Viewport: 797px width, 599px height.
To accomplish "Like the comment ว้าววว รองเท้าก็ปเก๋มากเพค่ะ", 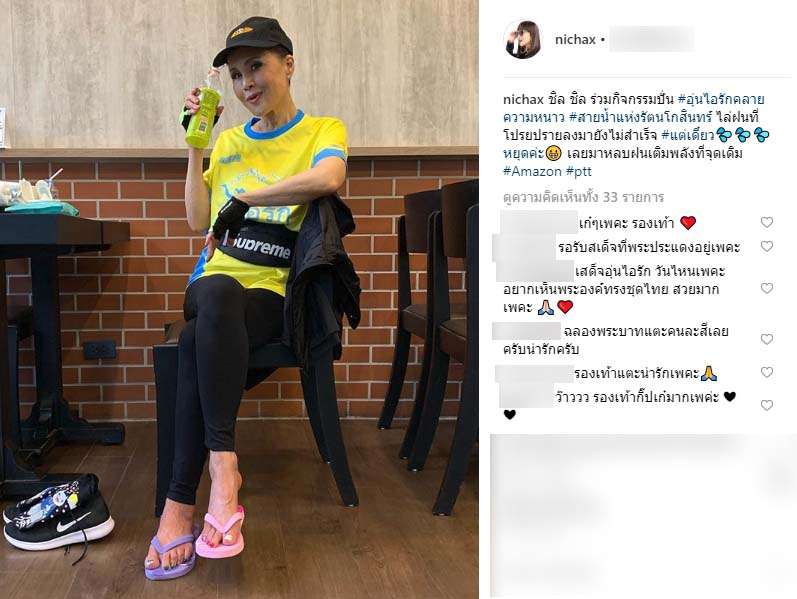I will pyautogui.click(x=767, y=405).
